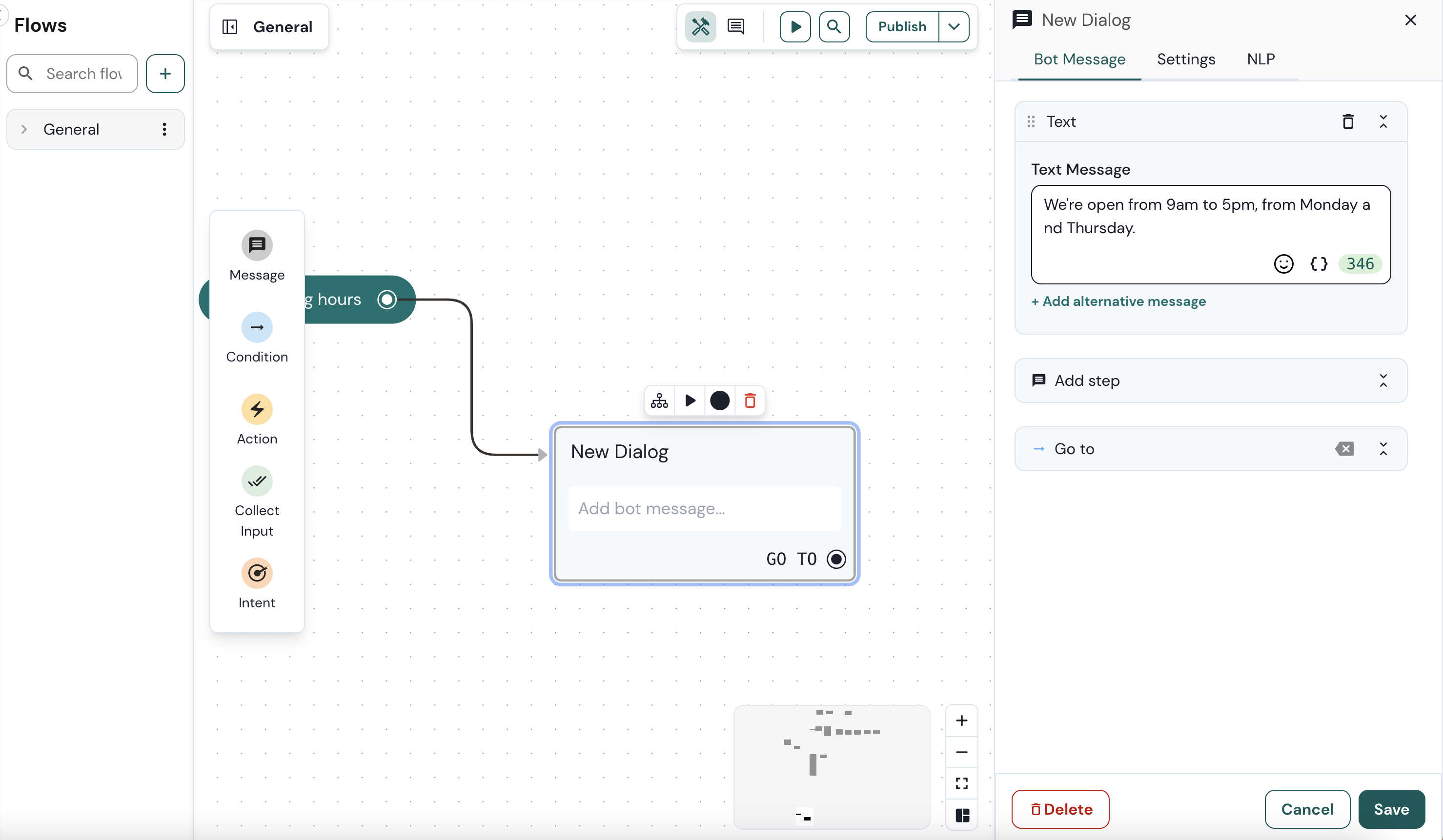The width and height of the screenshot is (1443, 840).
Task: Select the Action step icon
Action: 257,409
